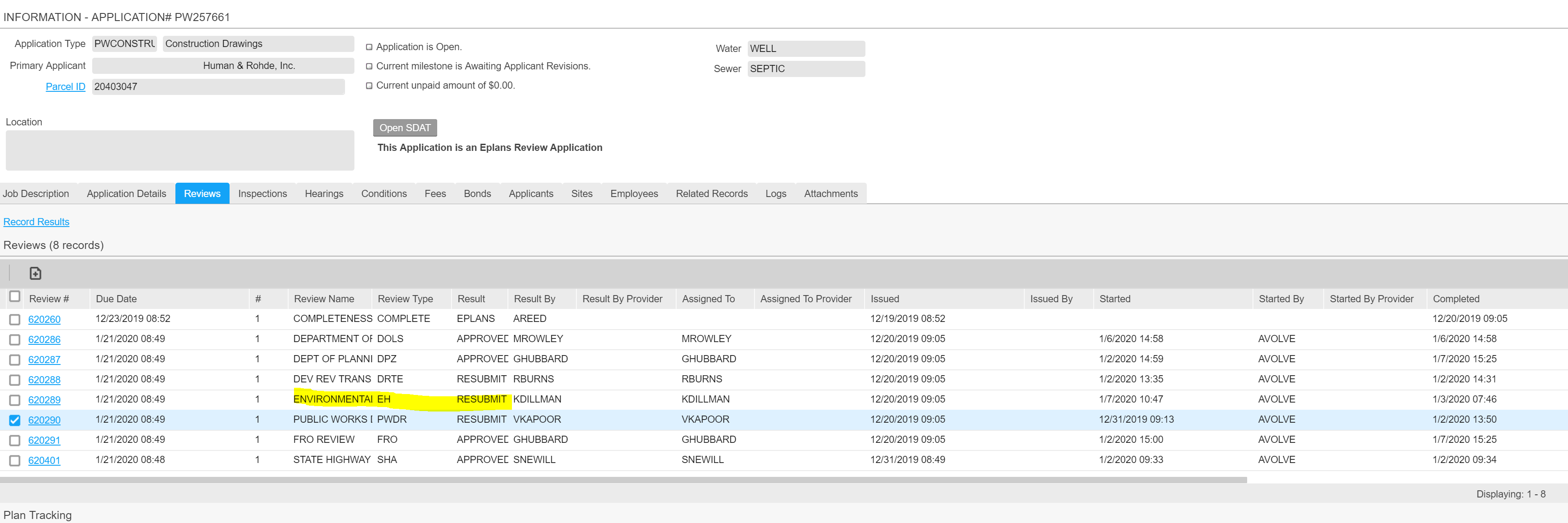Open the Fees tab
This screenshot has height=523, width=1568.
click(x=435, y=193)
